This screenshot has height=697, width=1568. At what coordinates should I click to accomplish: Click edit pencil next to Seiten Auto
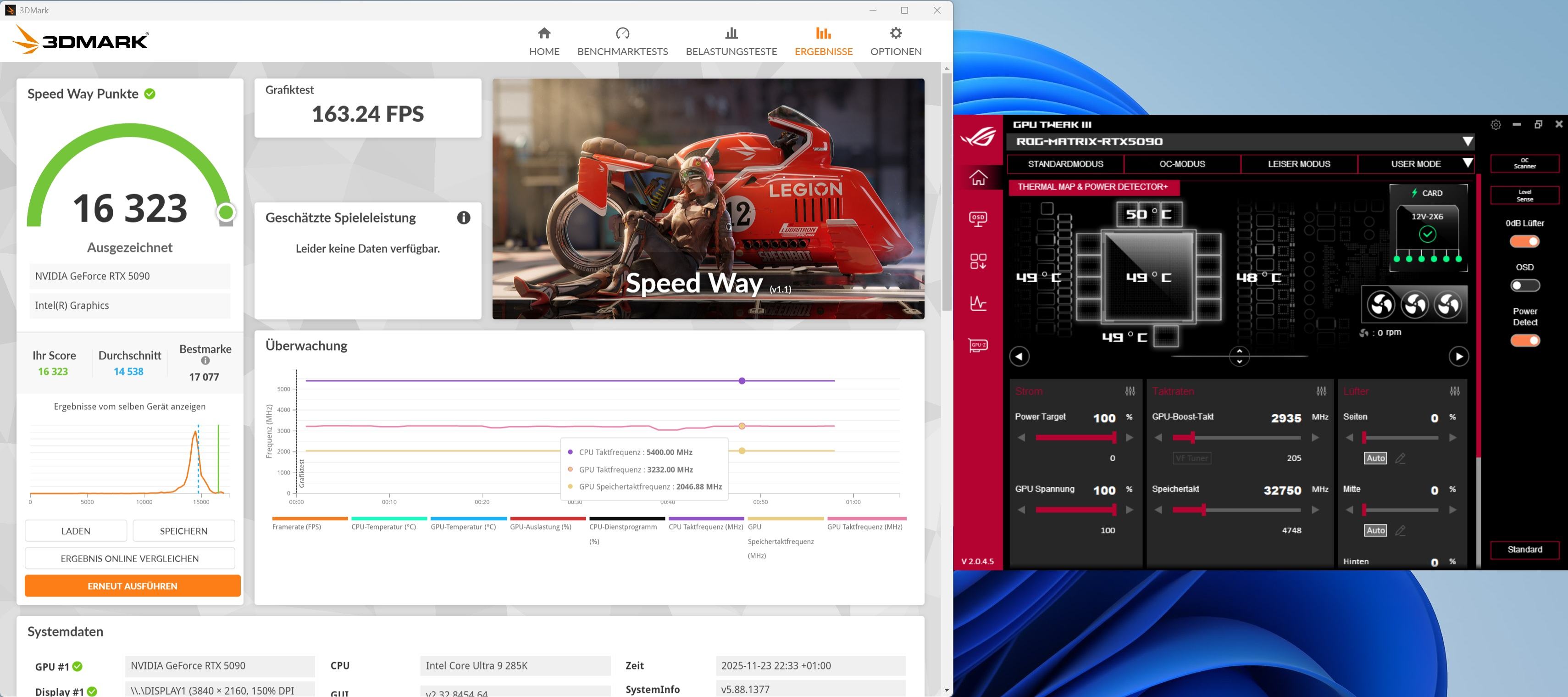pos(1400,458)
